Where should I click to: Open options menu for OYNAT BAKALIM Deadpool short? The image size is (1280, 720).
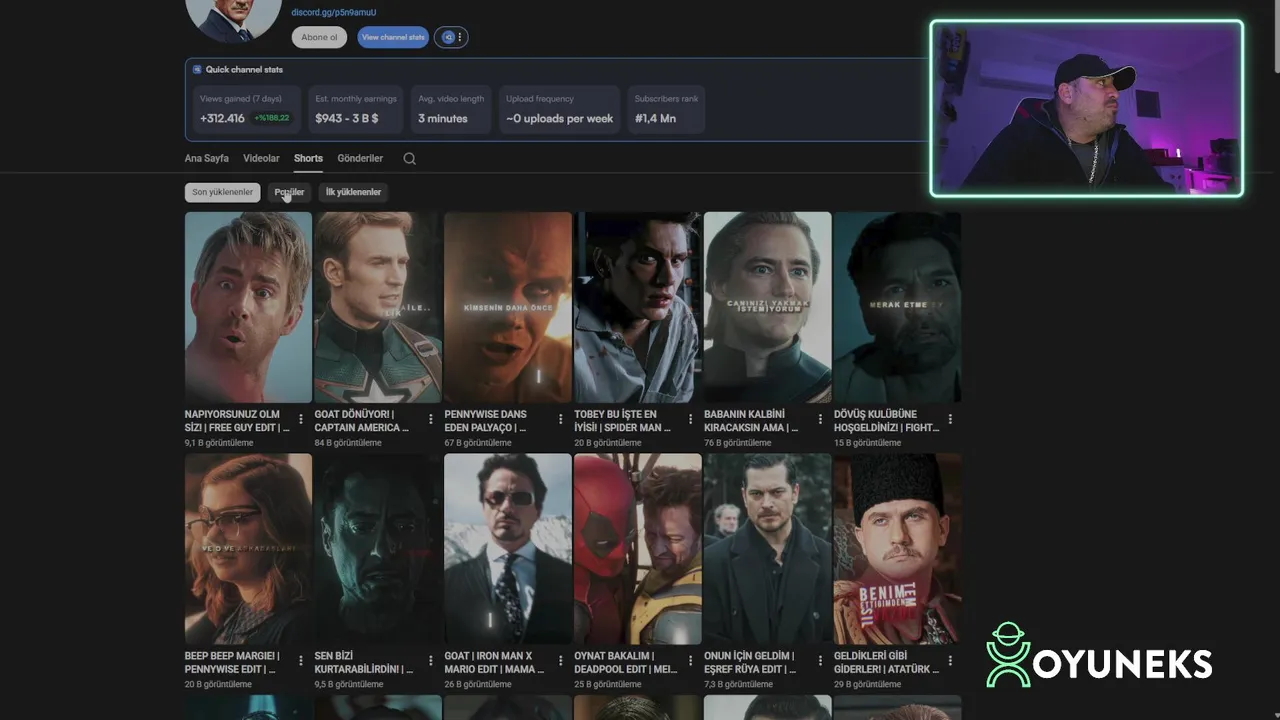point(690,662)
